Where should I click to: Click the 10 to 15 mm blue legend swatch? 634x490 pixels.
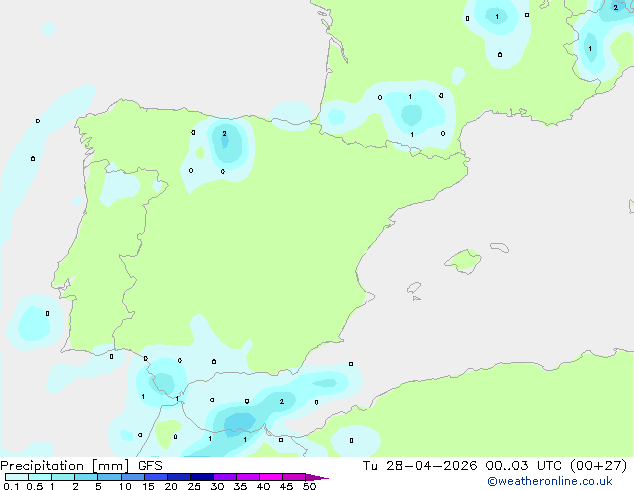pos(133,477)
